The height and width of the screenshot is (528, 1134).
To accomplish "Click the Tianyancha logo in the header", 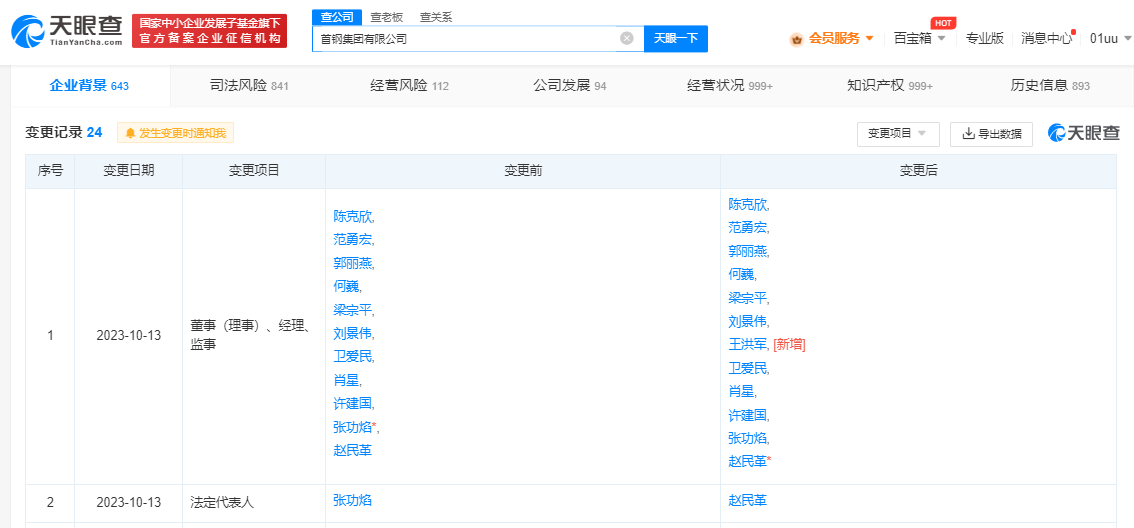I will point(67,31).
